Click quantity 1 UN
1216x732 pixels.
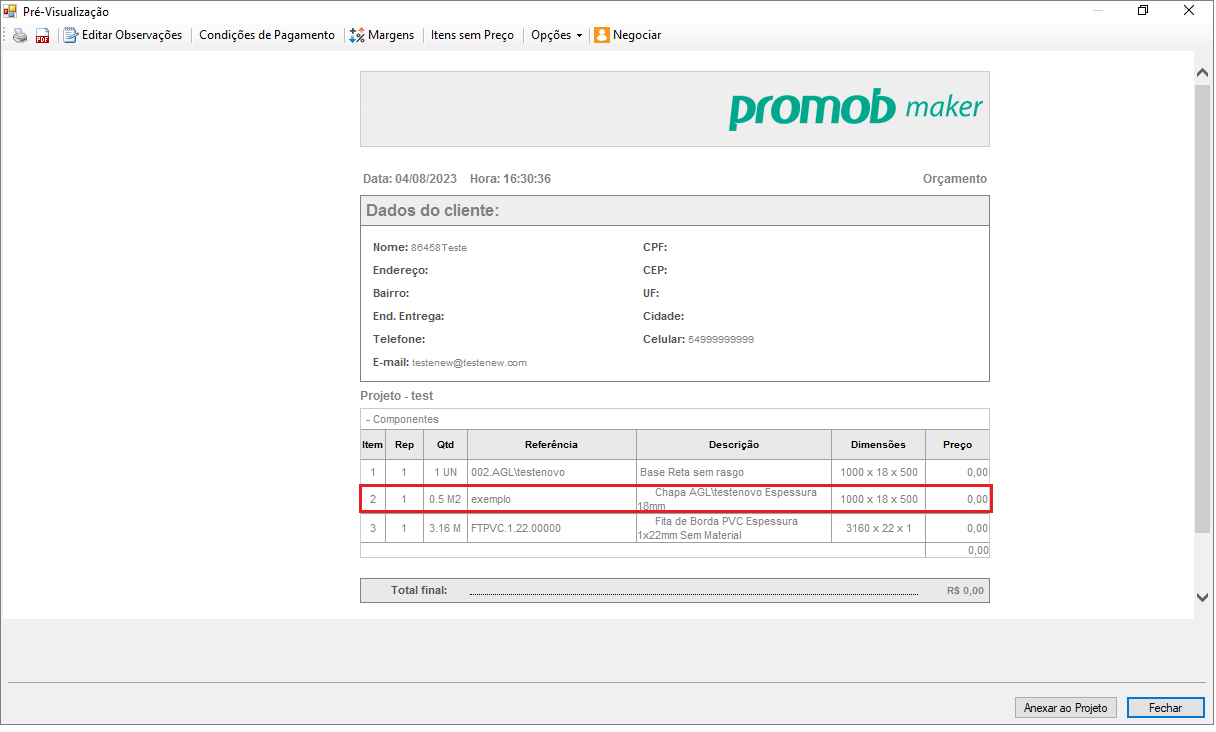point(447,472)
